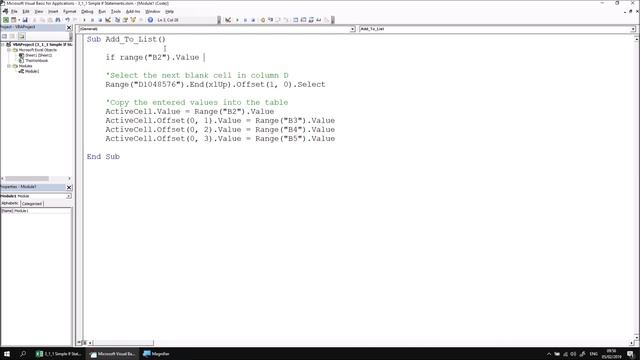
Task: Select Module1 in the project tree
Action: (x=32, y=71)
